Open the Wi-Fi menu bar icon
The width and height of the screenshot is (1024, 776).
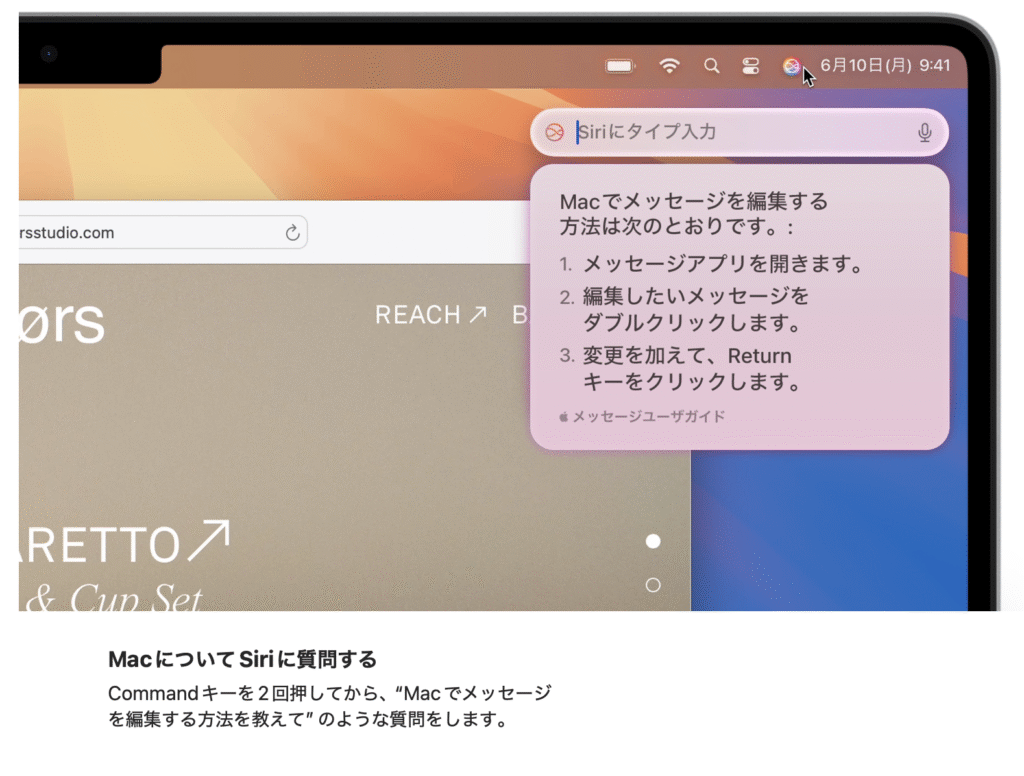(669, 66)
